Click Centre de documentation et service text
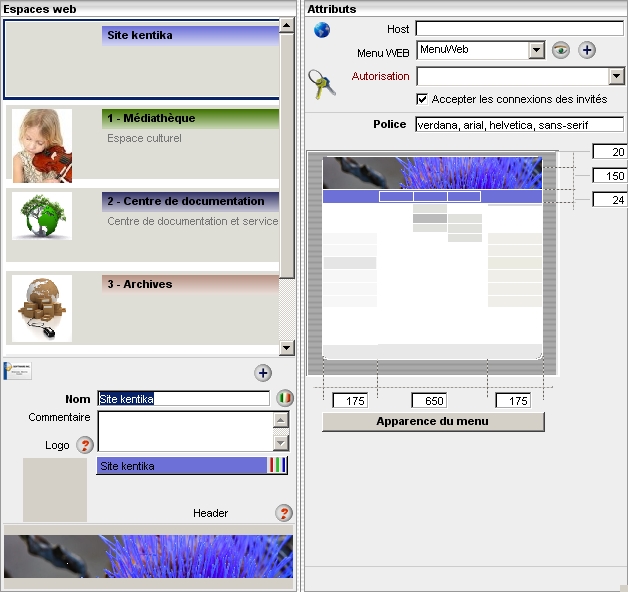 click(x=193, y=221)
